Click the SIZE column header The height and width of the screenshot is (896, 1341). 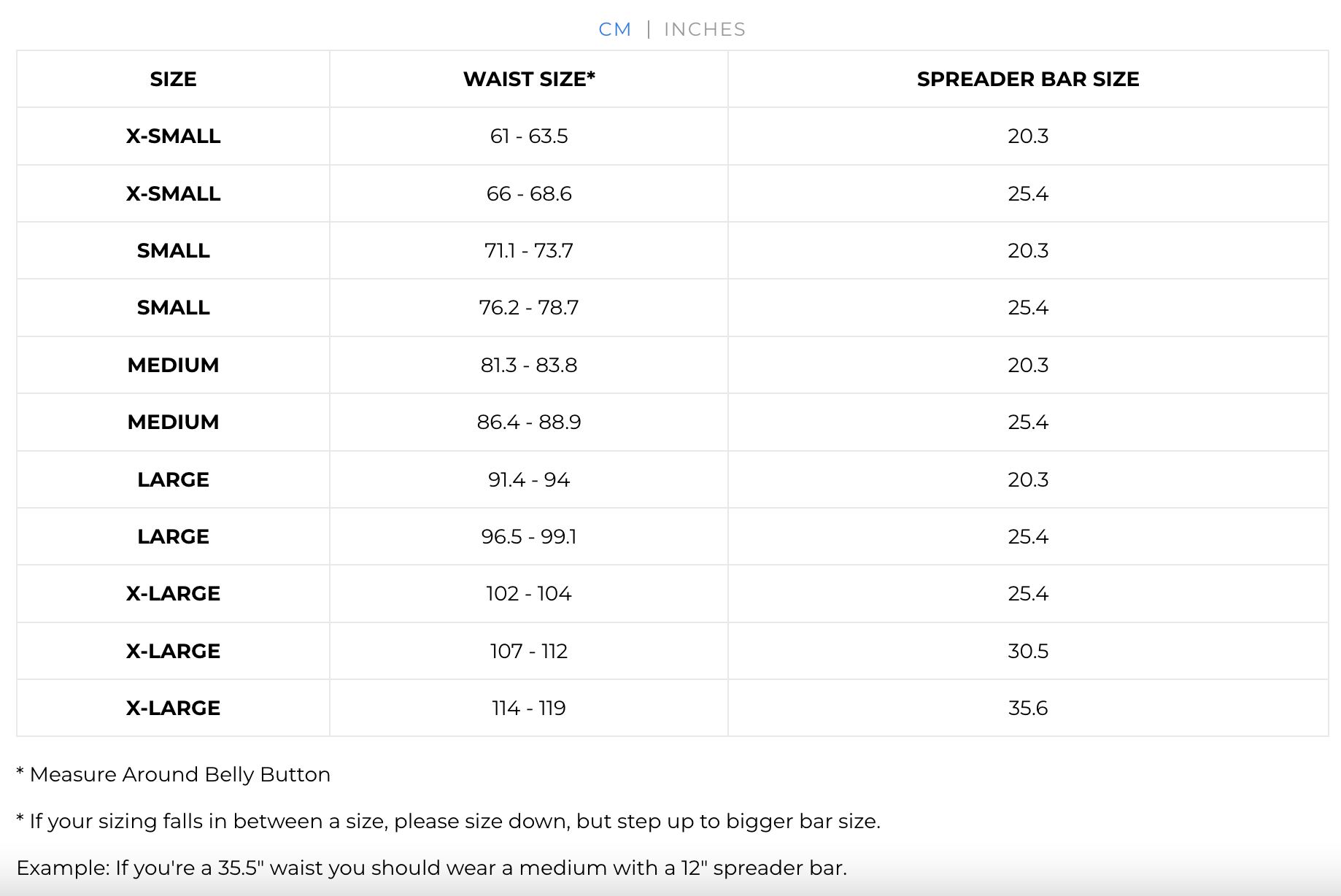click(x=173, y=79)
